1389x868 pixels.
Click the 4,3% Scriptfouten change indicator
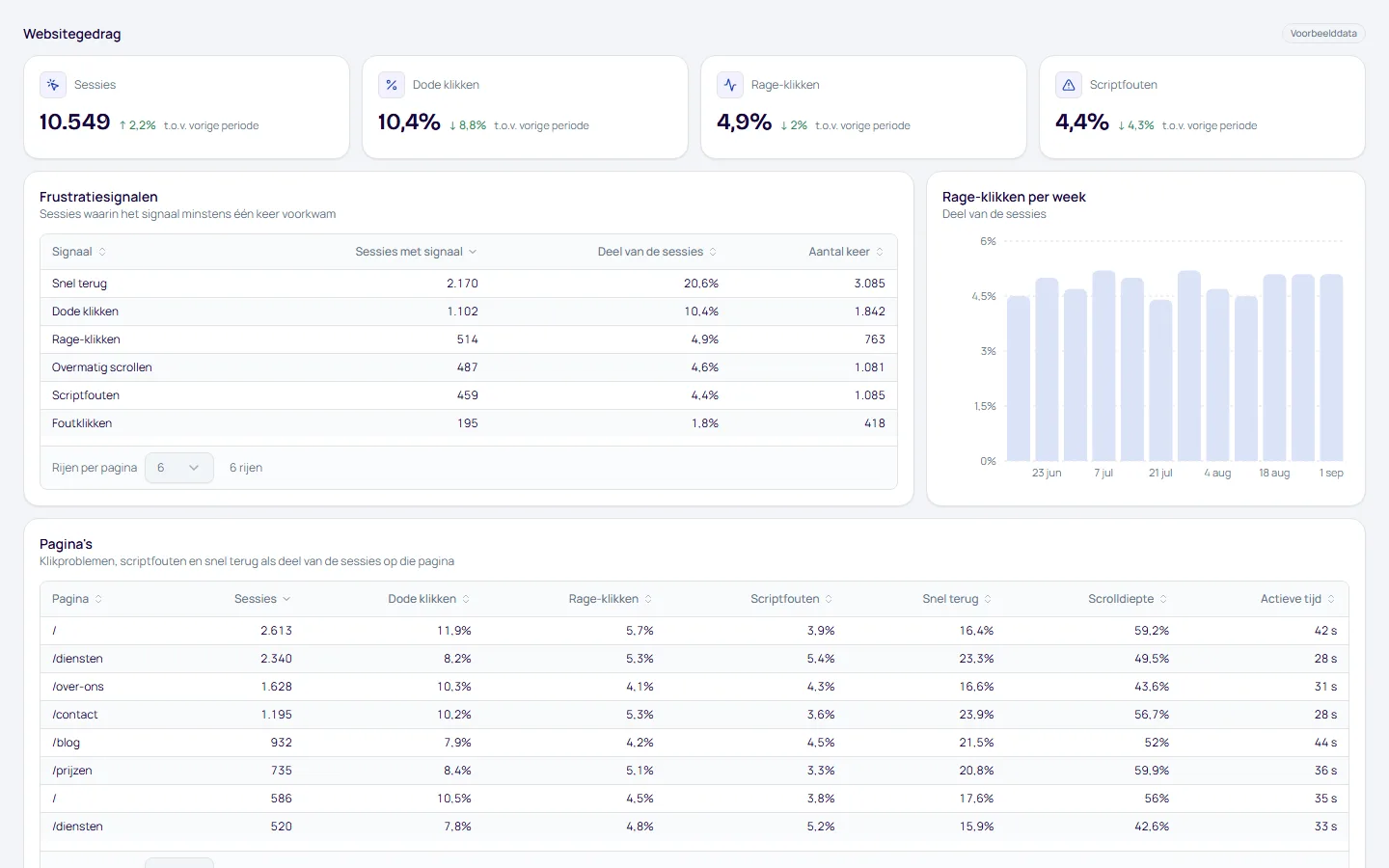pyautogui.click(x=1136, y=125)
